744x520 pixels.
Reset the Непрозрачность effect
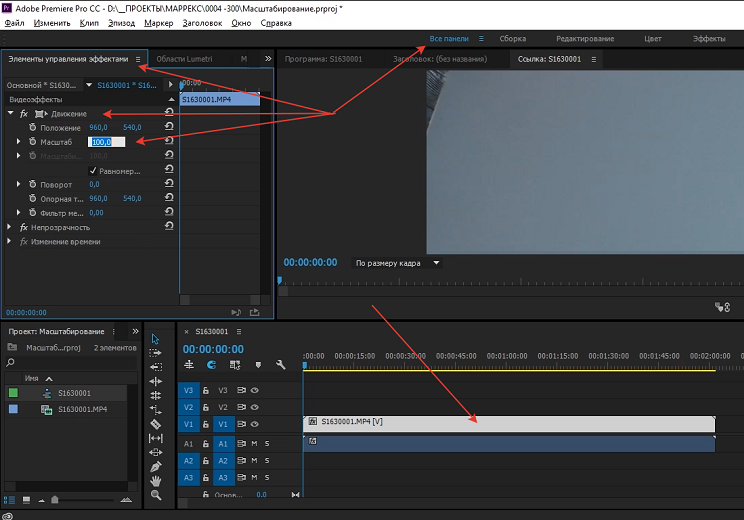coord(169,226)
